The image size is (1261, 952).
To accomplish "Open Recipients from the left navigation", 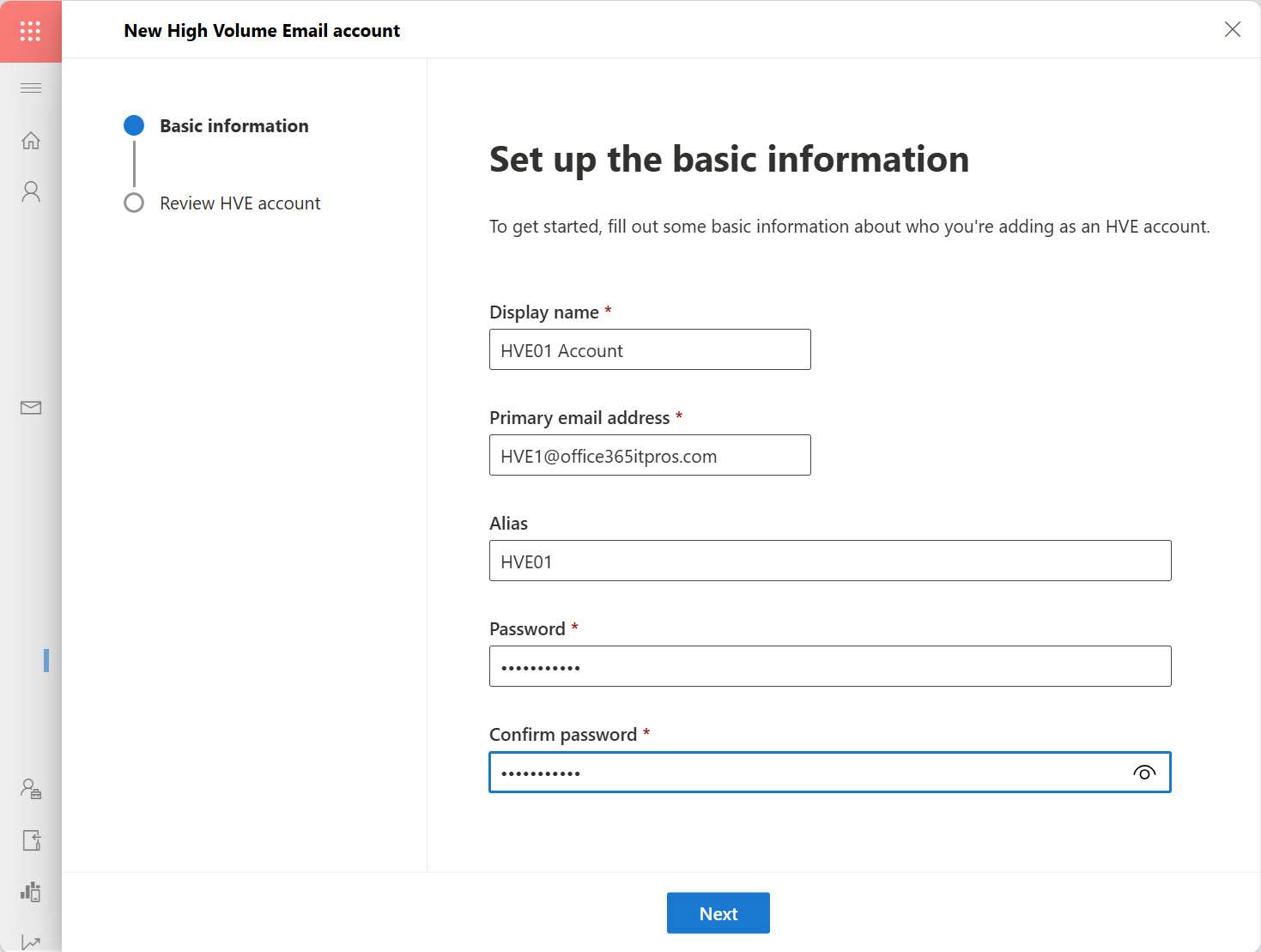I will 31,191.
